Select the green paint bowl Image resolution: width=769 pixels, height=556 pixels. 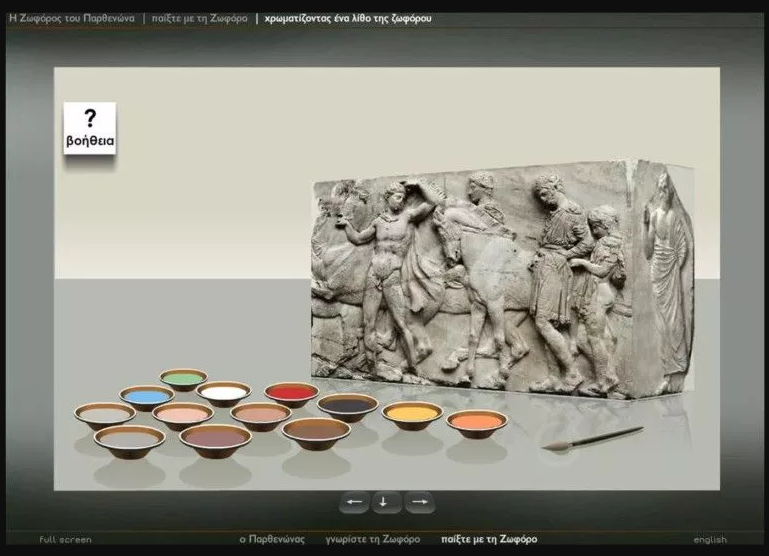[183, 379]
